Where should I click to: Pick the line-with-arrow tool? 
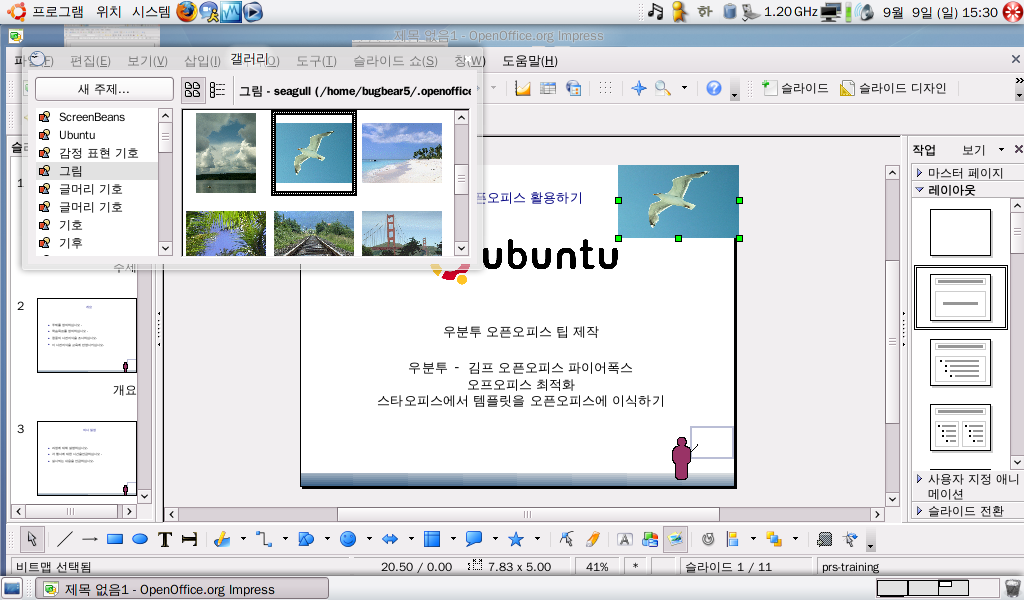coord(90,539)
